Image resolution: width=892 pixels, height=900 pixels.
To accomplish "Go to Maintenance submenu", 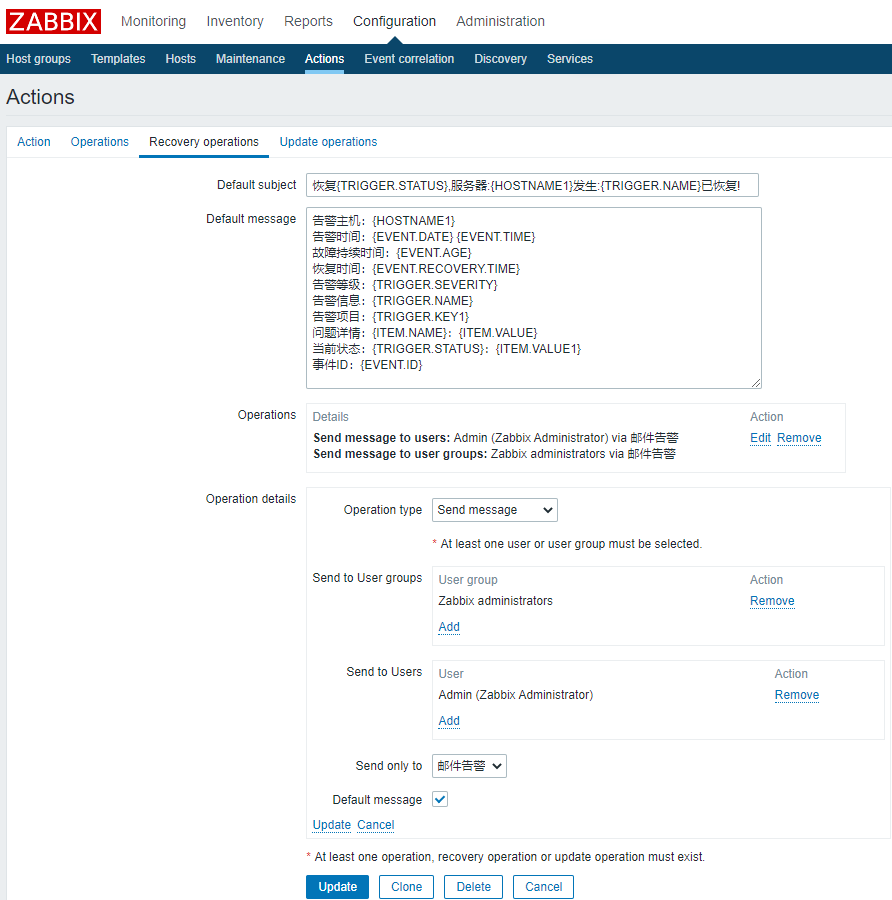I will coord(250,59).
